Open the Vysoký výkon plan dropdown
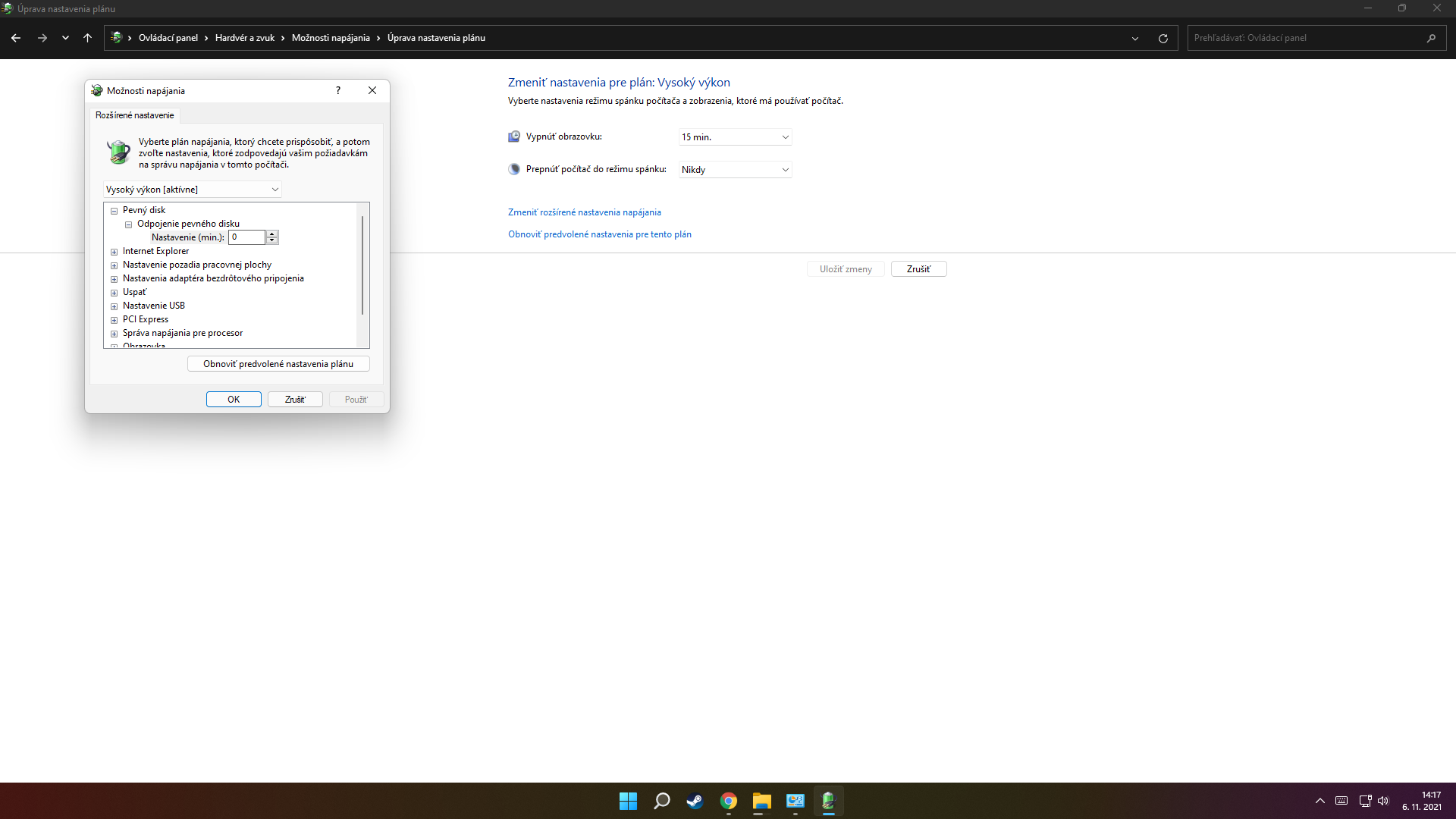The width and height of the screenshot is (1456, 819). [193, 190]
